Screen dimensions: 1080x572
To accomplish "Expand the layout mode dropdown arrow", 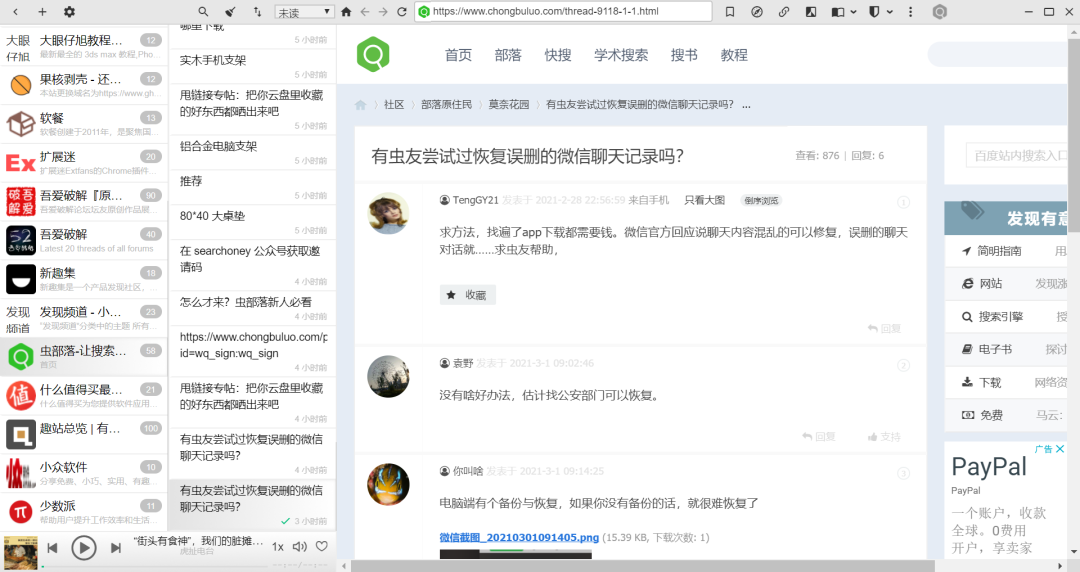I will [x=853, y=12].
